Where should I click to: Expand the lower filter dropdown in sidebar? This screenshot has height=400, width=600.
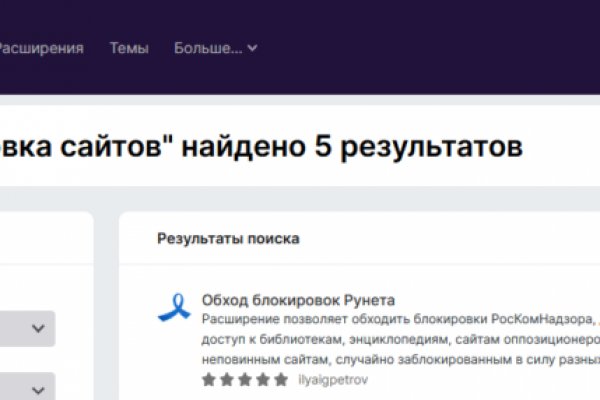tap(25, 388)
